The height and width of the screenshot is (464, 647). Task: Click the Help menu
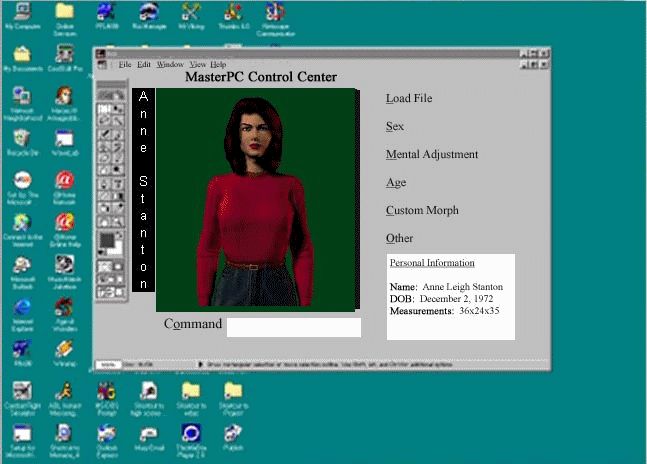217,64
